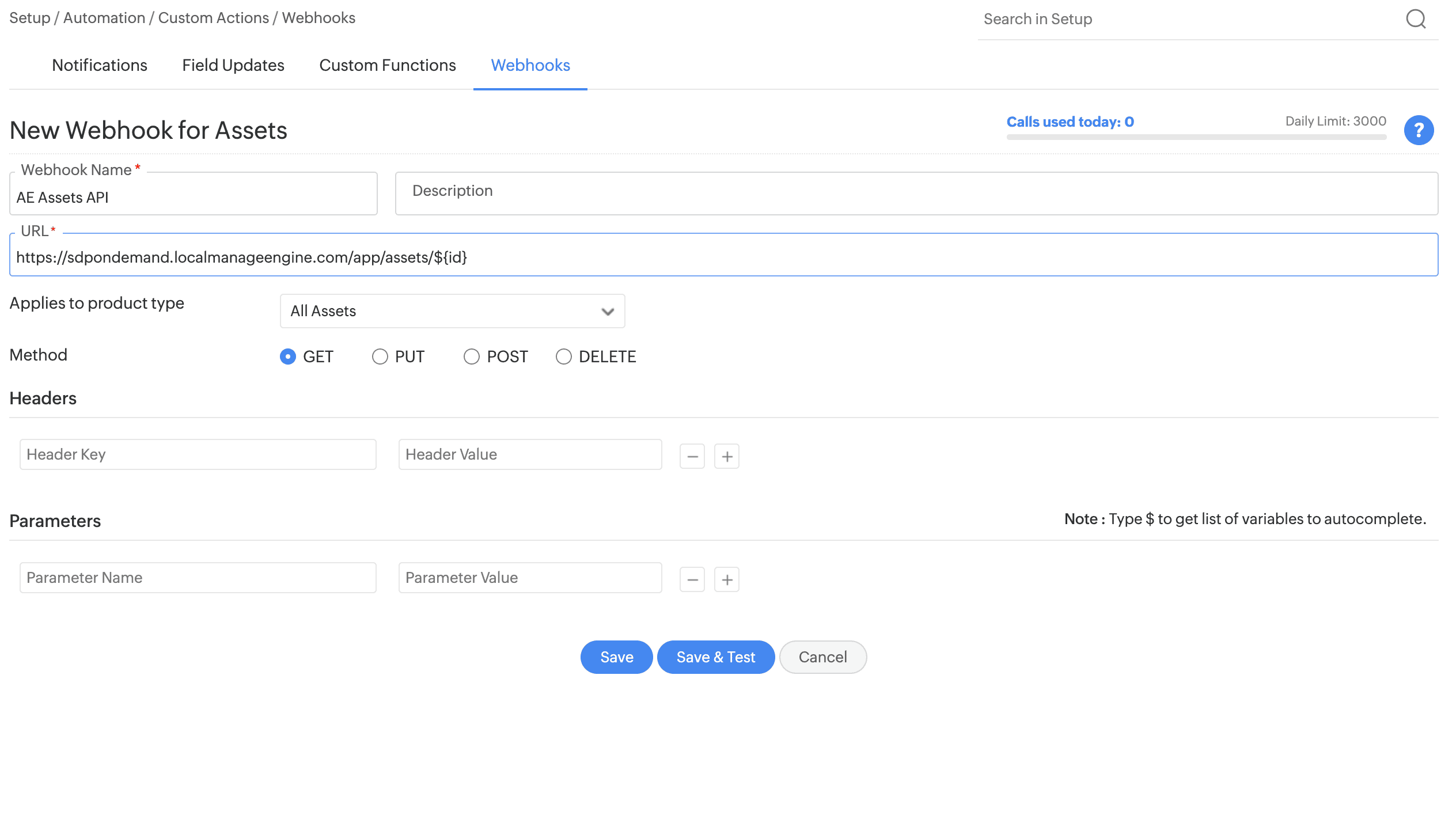
Task: Choose the PUT method option
Action: point(380,357)
